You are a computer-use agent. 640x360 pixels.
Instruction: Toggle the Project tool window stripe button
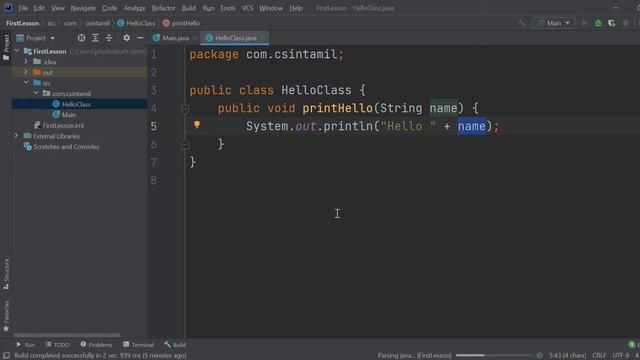[x=6, y=48]
